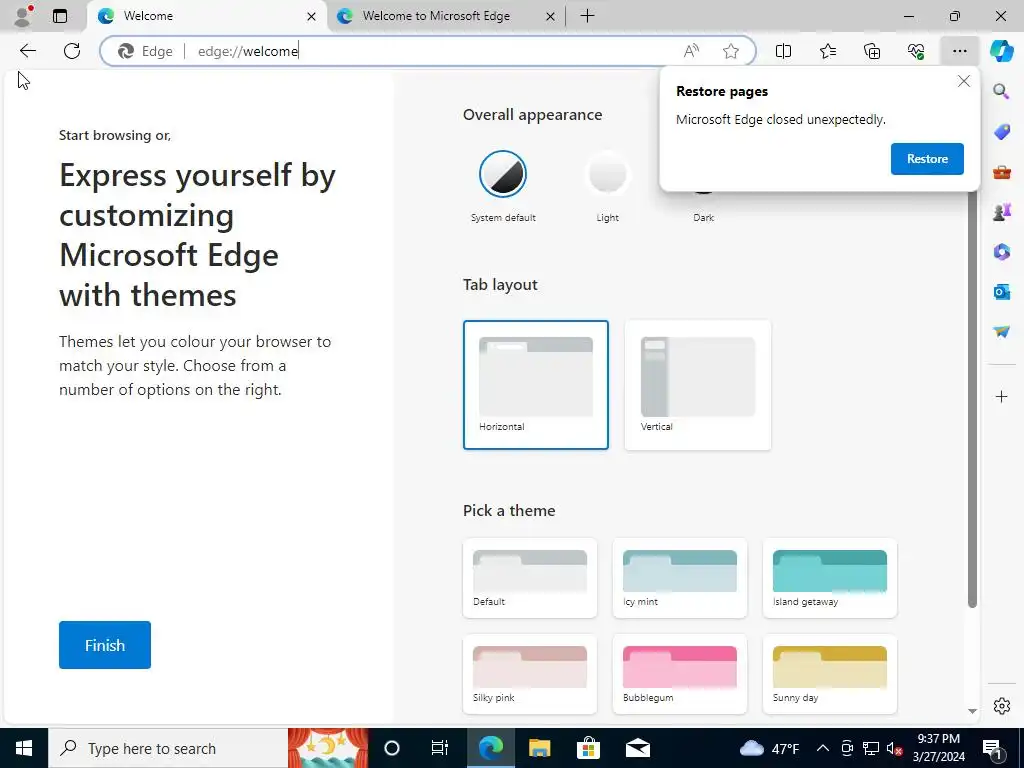Pick the Bubblegum theme

(x=680, y=674)
